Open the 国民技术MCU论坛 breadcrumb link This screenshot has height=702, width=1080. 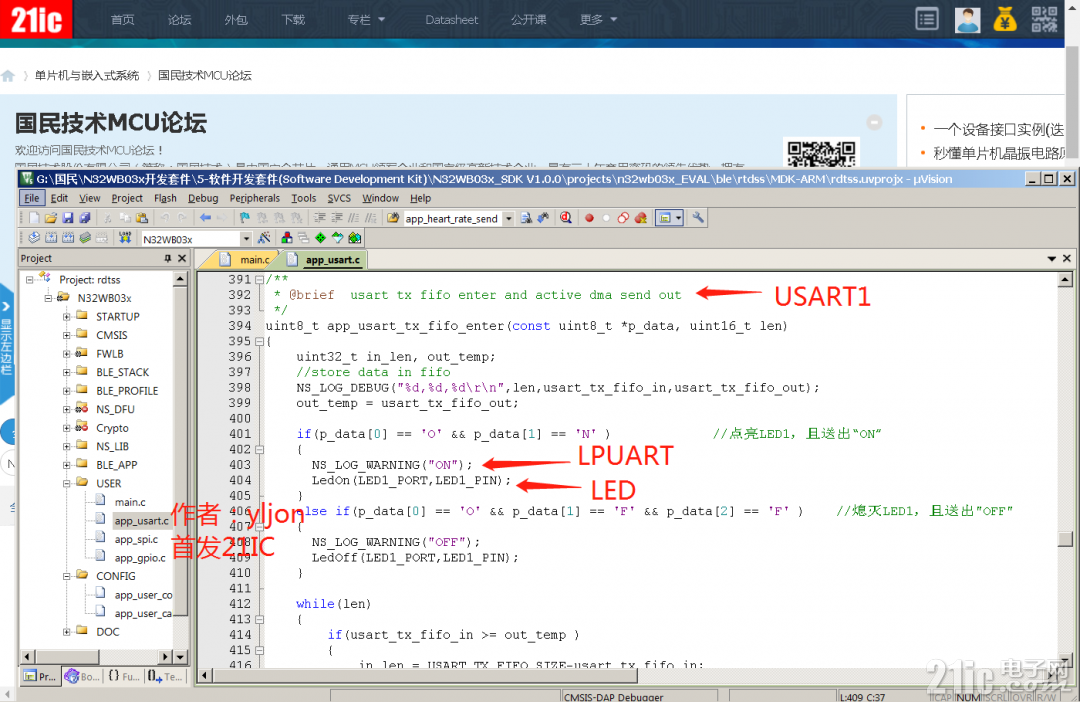pos(205,75)
